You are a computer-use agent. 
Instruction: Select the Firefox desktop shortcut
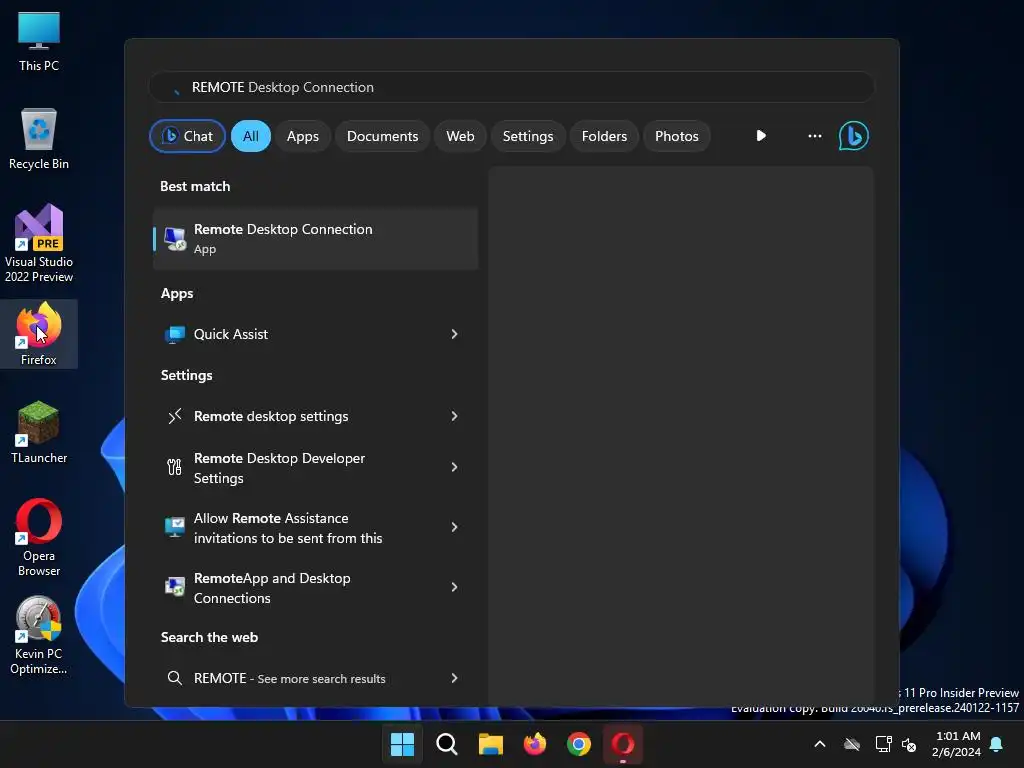click(x=39, y=334)
